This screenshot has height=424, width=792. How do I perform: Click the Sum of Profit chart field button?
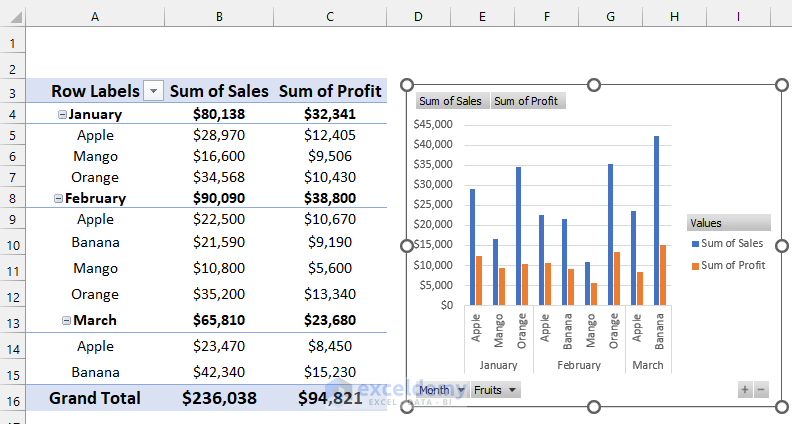tap(527, 101)
